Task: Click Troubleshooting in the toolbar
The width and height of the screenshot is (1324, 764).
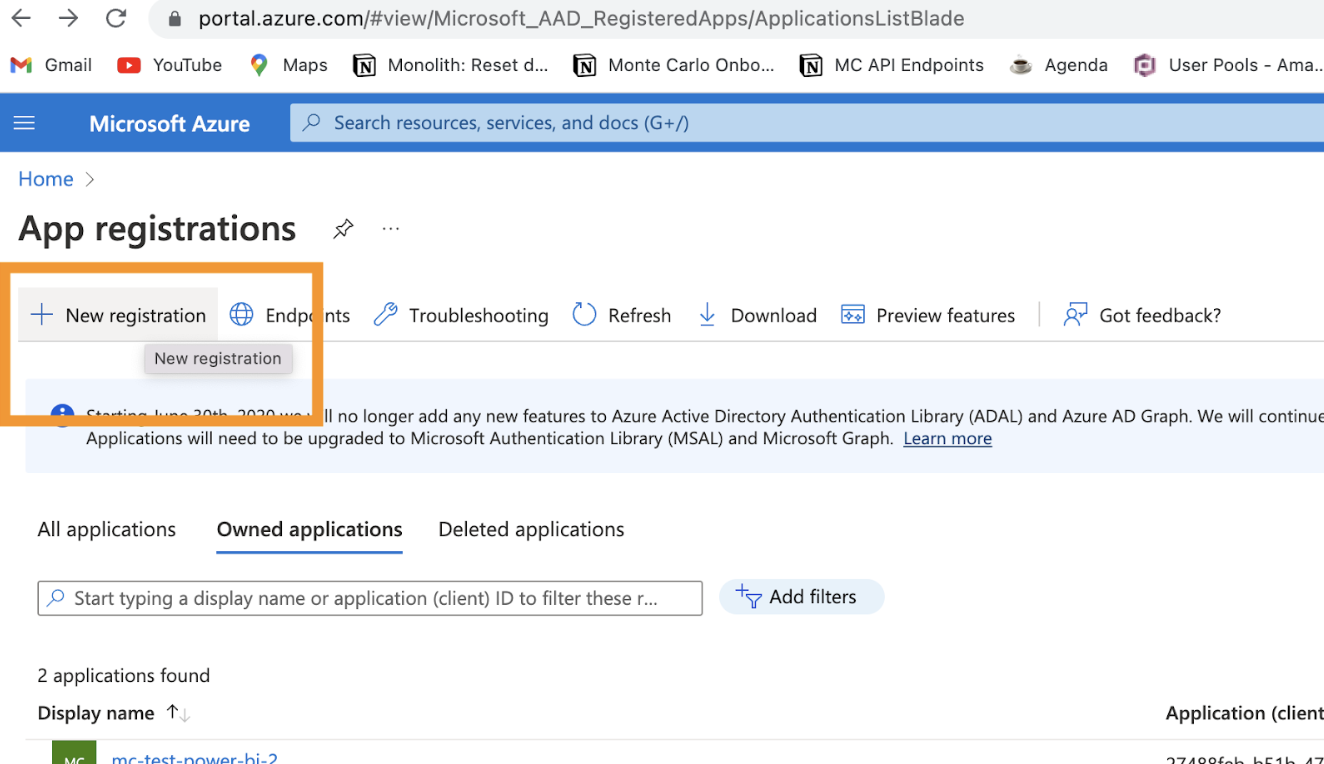Action: (x=478, y=316)
